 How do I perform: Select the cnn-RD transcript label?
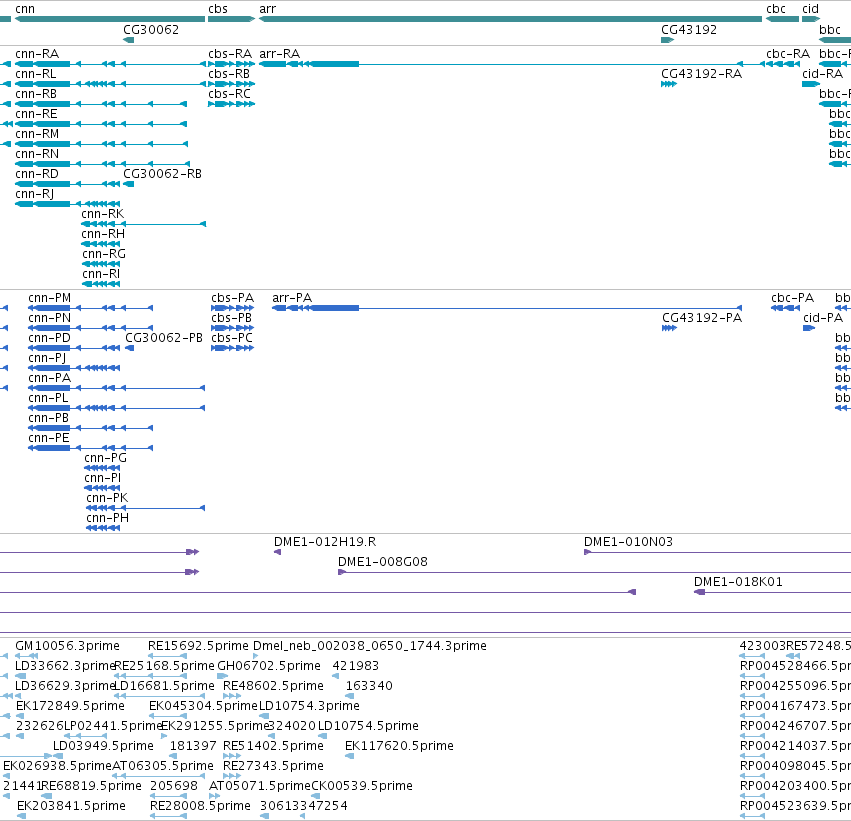[x=37, y=174]
